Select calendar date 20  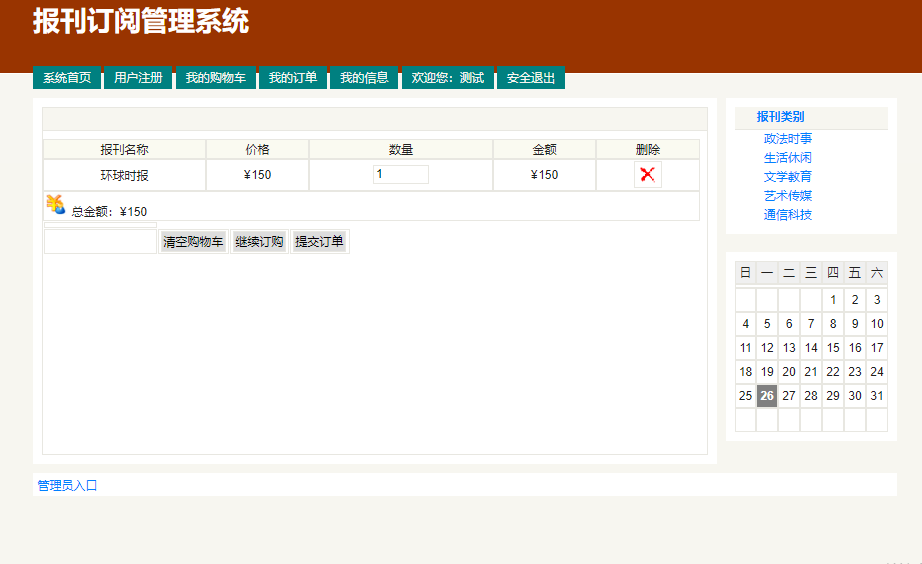tap(789, 372)
